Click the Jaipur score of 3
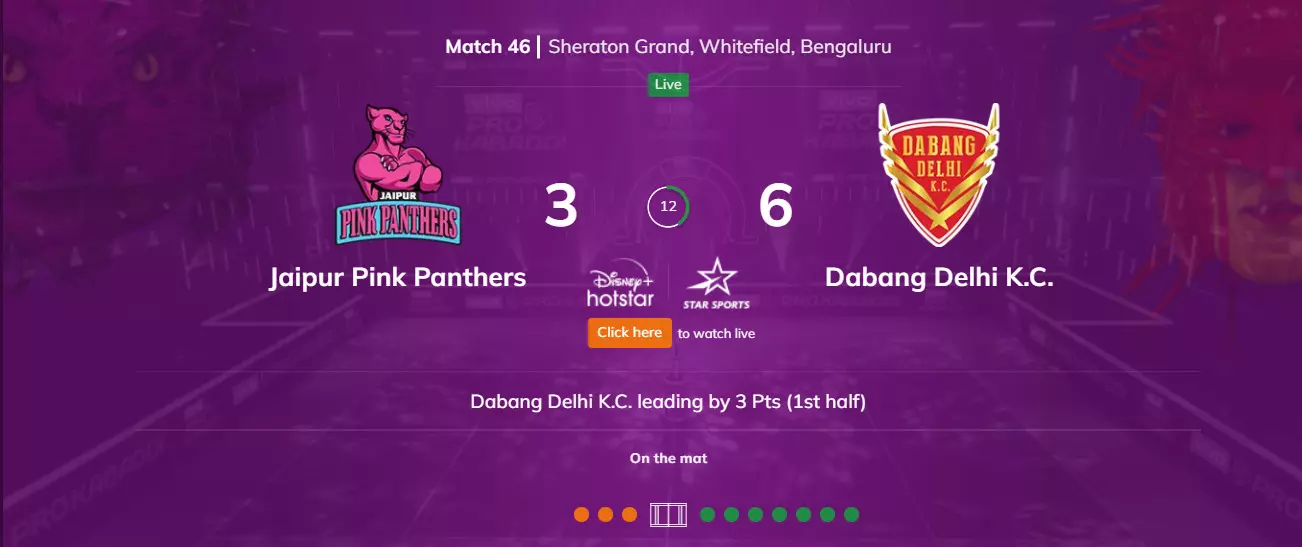 (561, 206)
